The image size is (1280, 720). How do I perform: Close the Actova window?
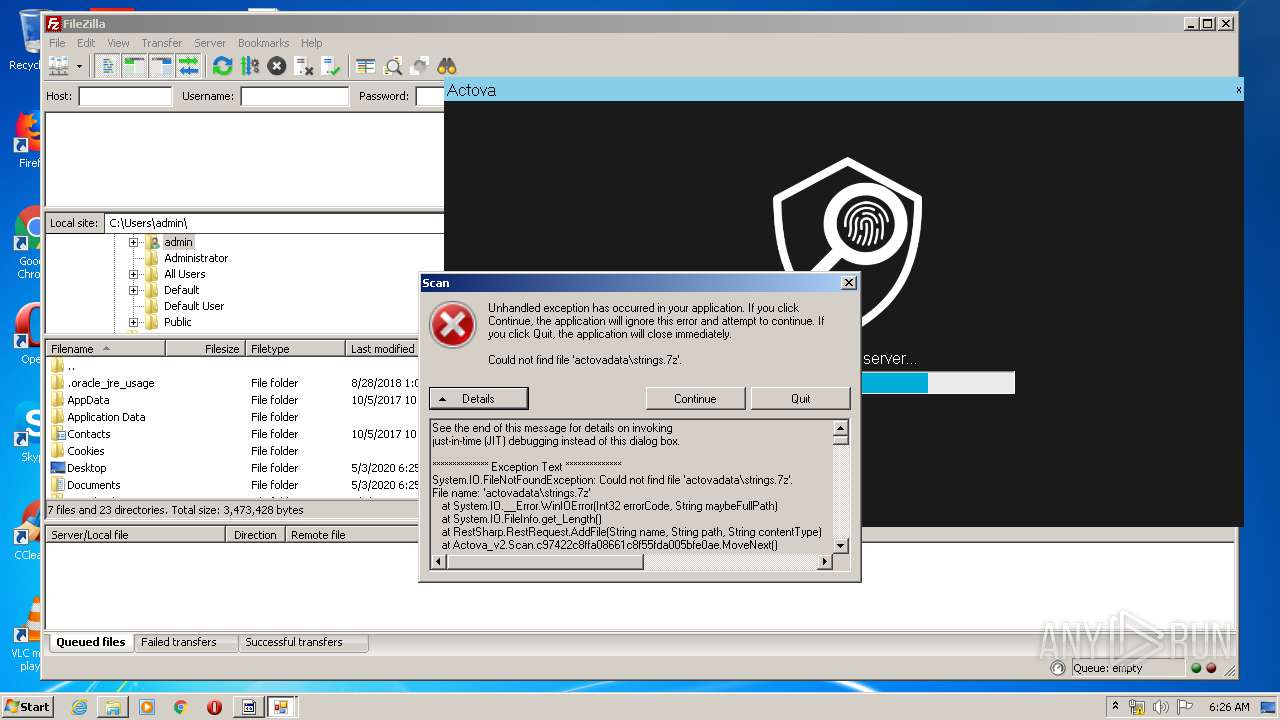point(1239,90)
